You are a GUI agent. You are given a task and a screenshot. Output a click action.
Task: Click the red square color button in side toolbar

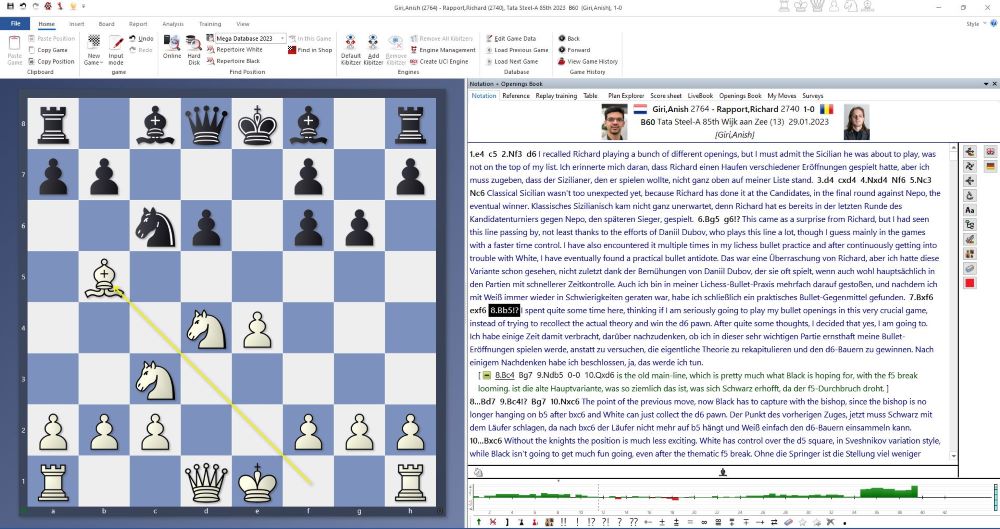970,283
